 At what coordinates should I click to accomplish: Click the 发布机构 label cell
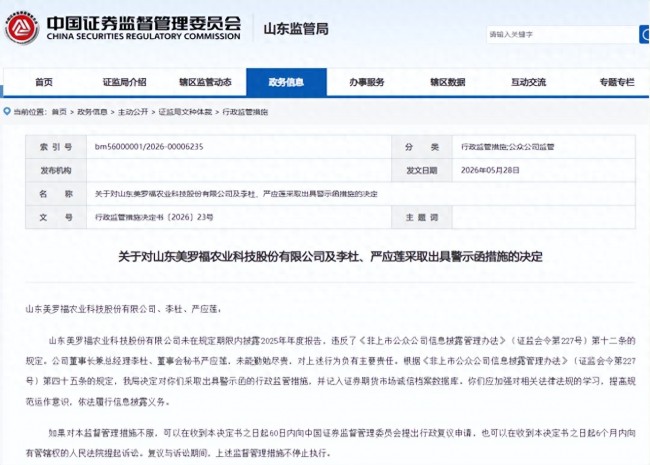pos(56,170)
